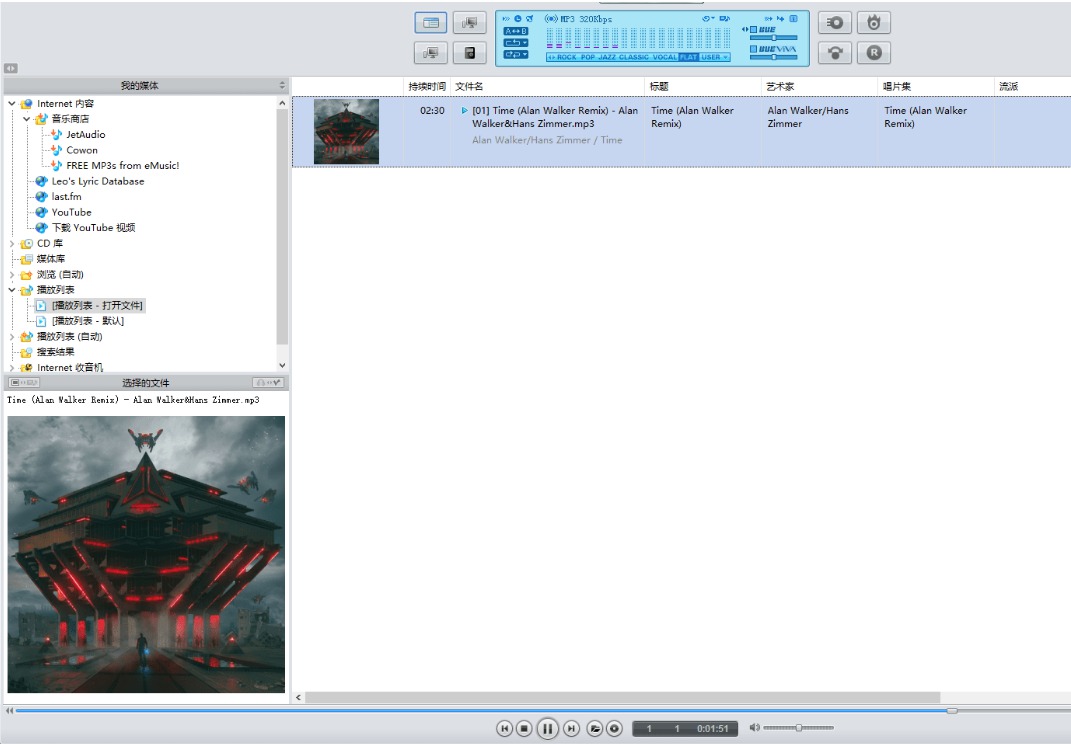Select the CLASSIC equalizer preset
This screenshot has height=744, width=1071.
pyautogui.click(x=634, y=57)
